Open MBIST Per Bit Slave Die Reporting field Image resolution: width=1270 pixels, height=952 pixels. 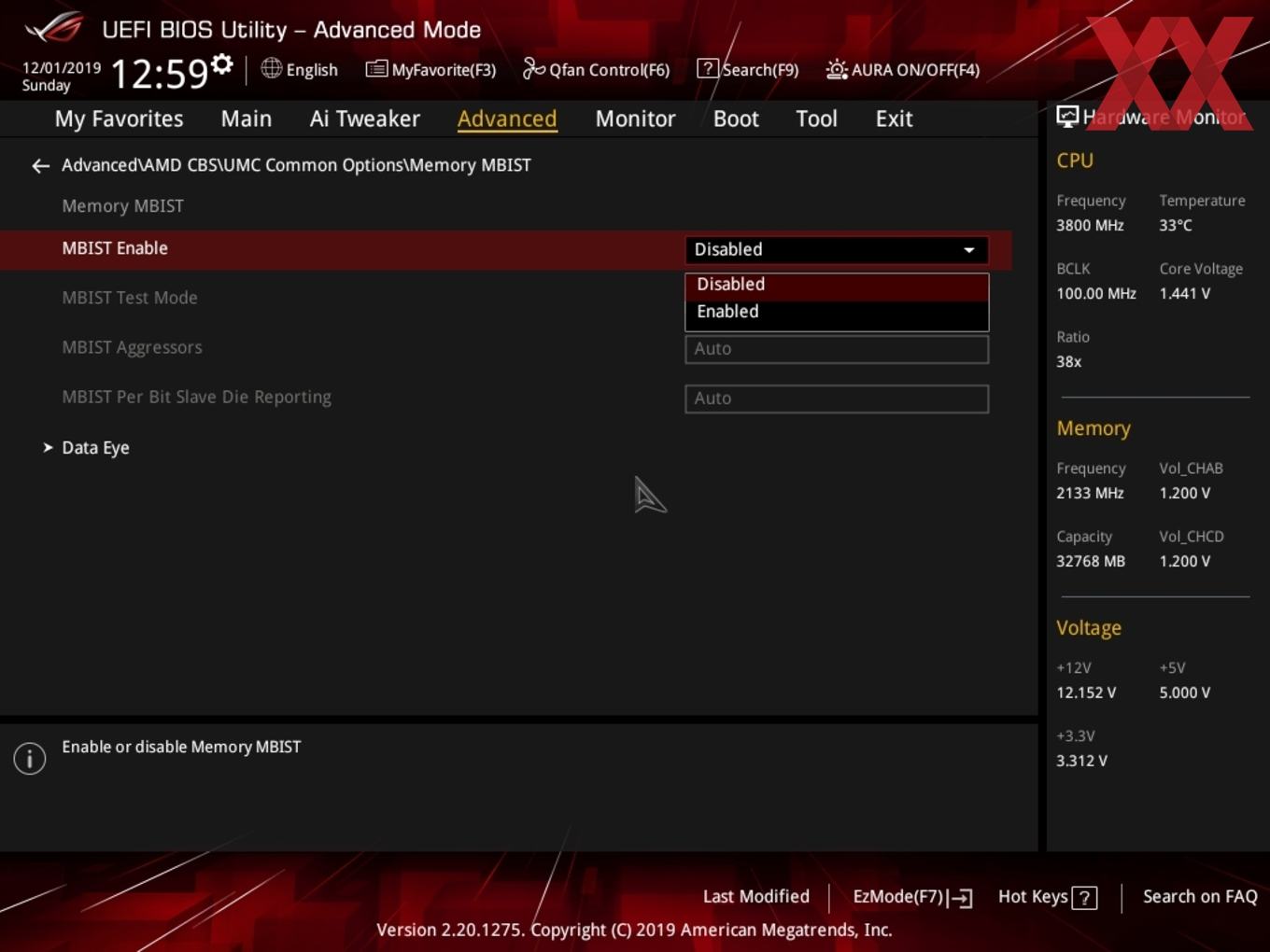[837, 399]
